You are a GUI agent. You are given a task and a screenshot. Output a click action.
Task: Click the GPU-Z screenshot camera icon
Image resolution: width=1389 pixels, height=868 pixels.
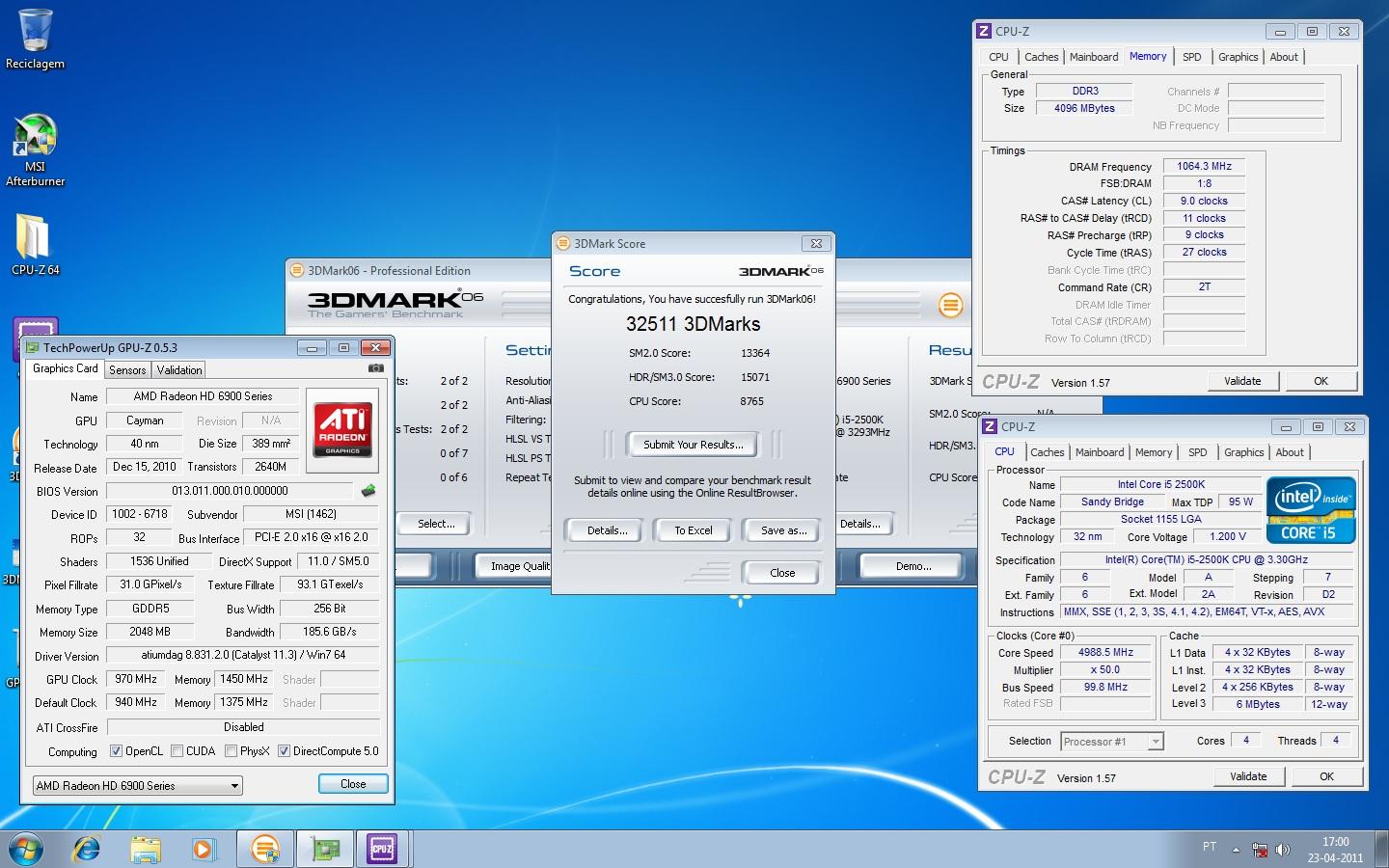(x=376, y=368)
